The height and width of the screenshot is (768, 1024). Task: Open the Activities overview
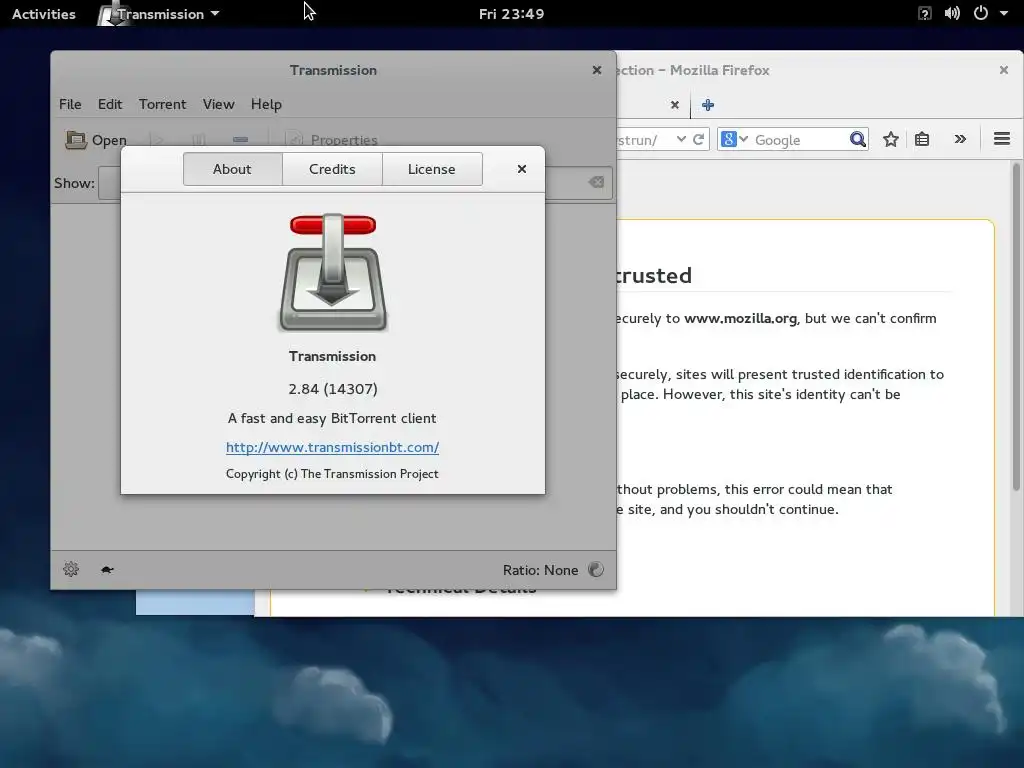44,14
